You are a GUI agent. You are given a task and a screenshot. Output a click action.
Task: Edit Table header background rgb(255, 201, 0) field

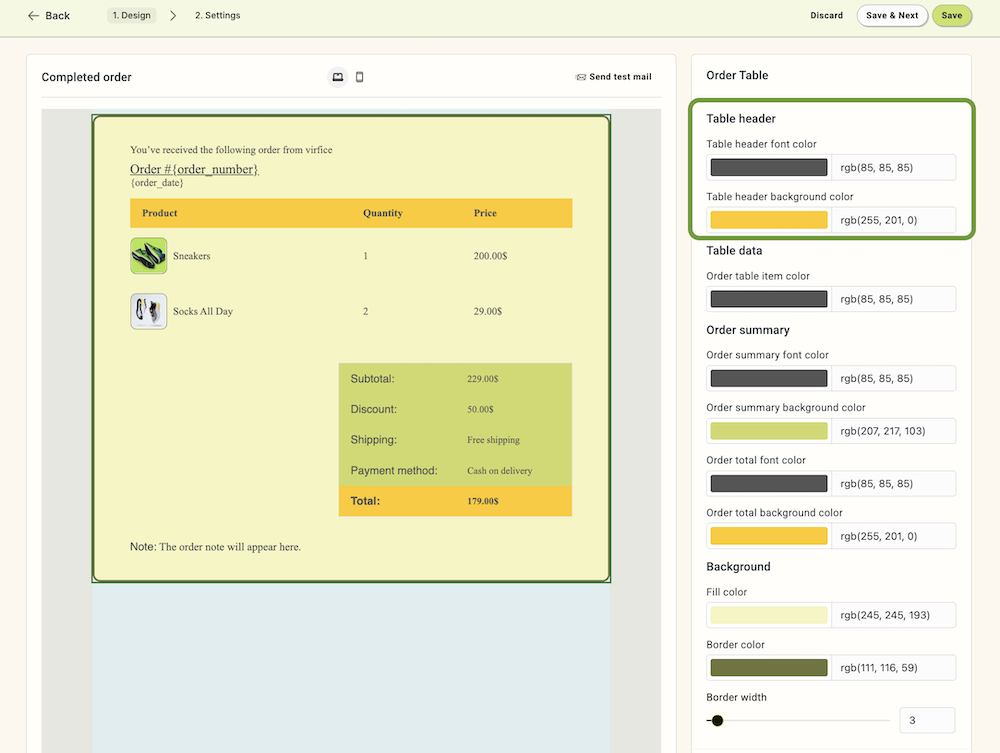893,220
